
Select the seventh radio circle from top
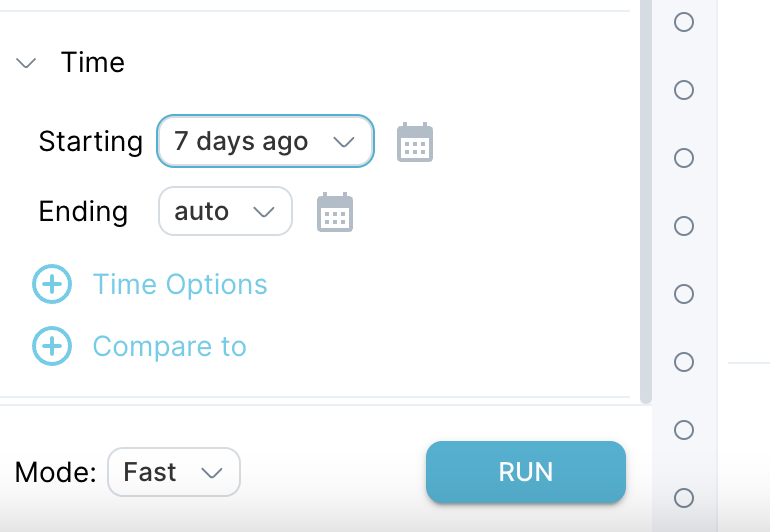pos(684,430)
